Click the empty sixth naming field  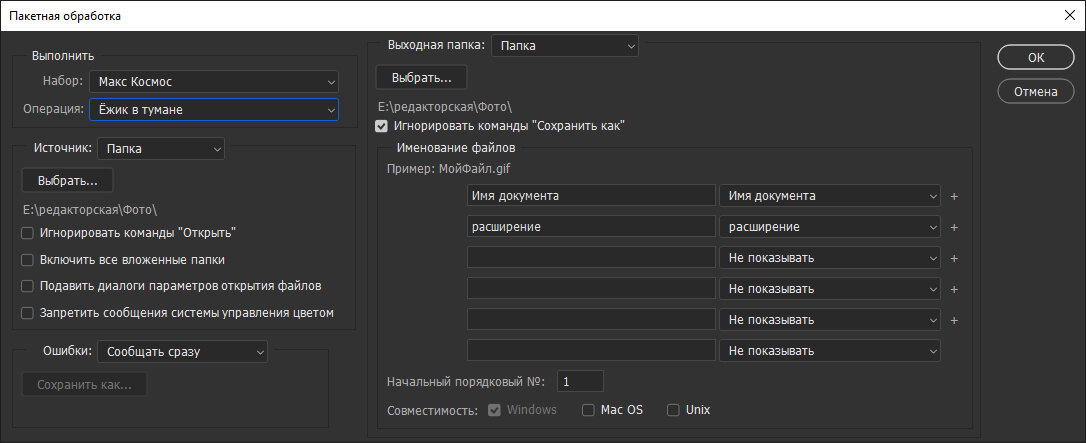pos(591,350)
